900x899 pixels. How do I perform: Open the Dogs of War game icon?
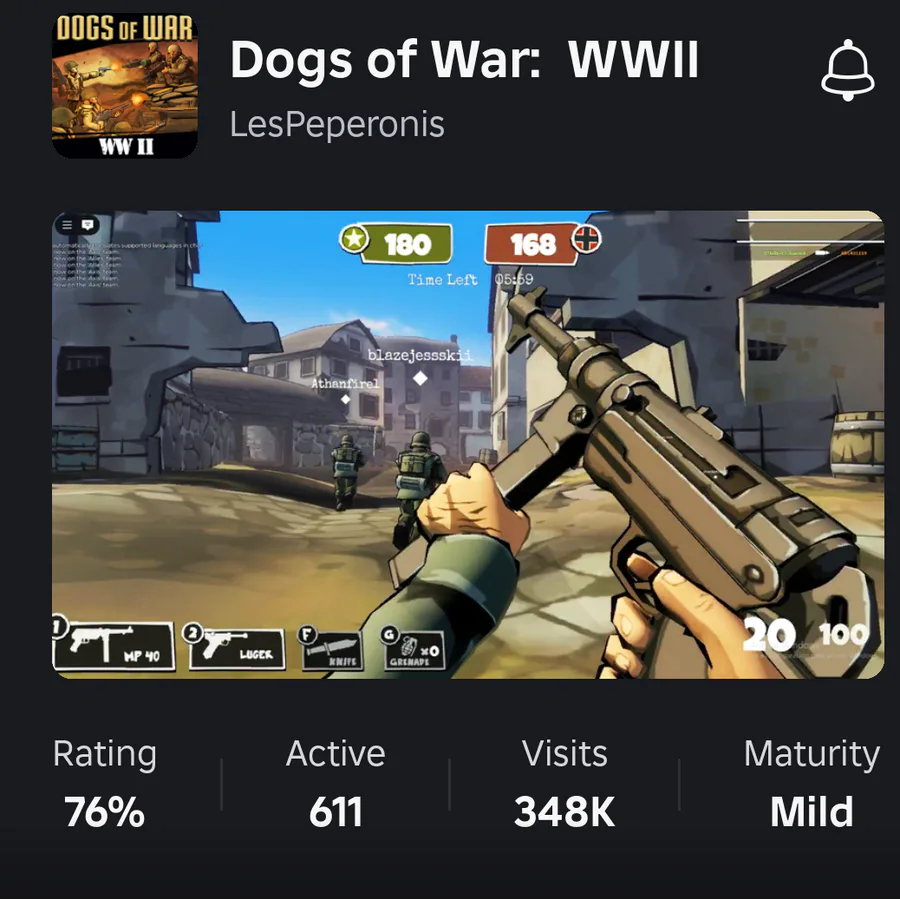125,86
